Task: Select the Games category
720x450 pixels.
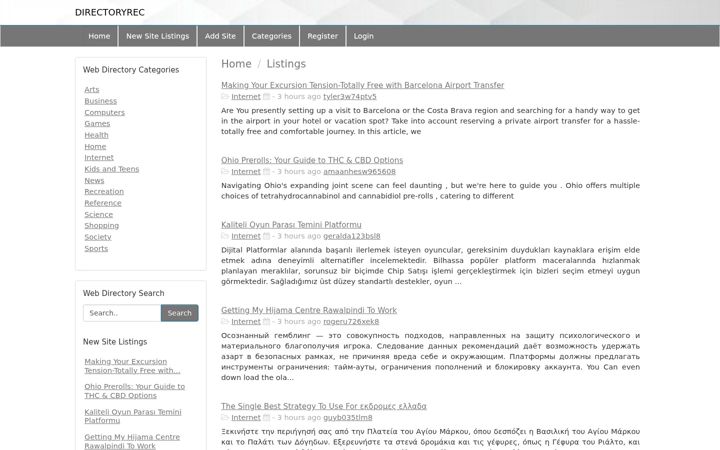Action: [x=97, y=124]
